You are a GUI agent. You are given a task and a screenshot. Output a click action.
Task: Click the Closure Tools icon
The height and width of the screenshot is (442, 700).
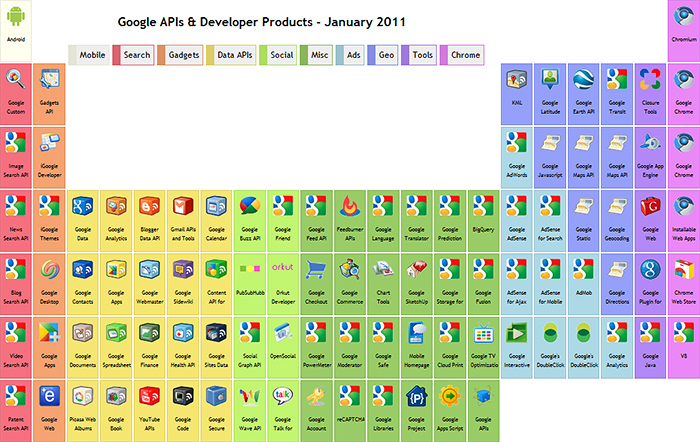pos(650,79)
